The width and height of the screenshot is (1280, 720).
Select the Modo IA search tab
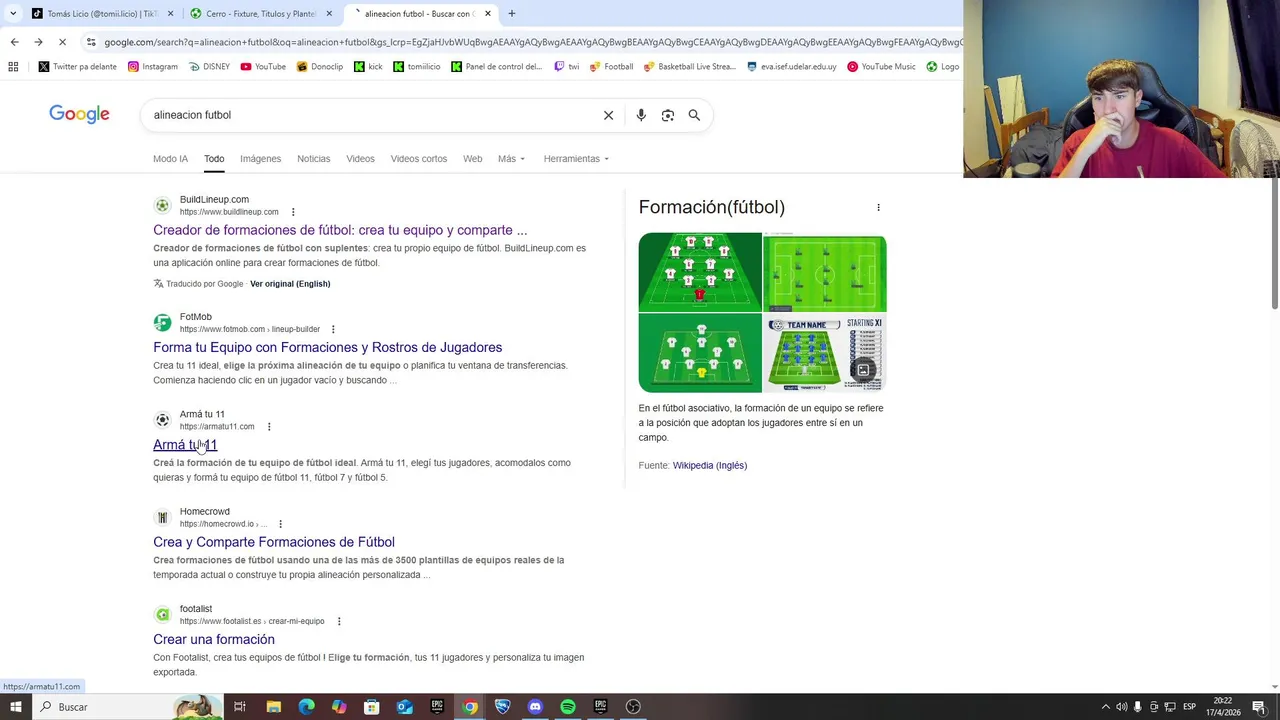170,159
